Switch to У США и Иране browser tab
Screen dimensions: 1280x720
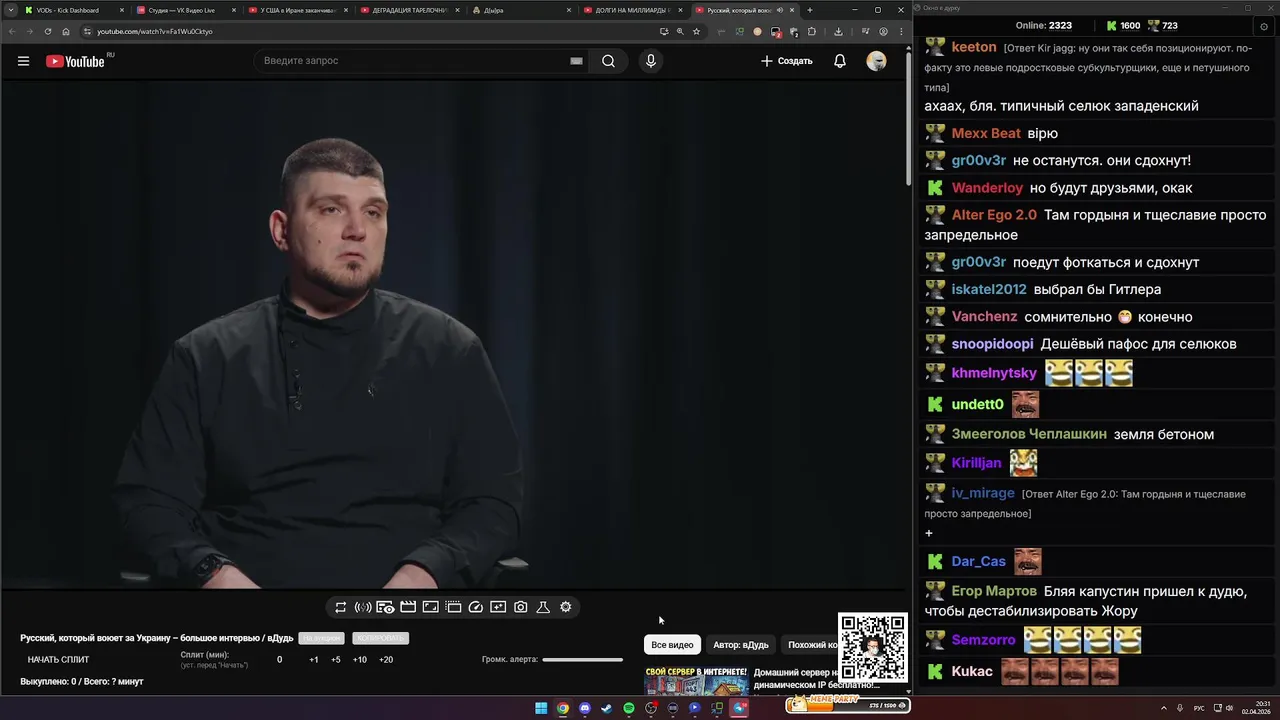tap(299, 10)
